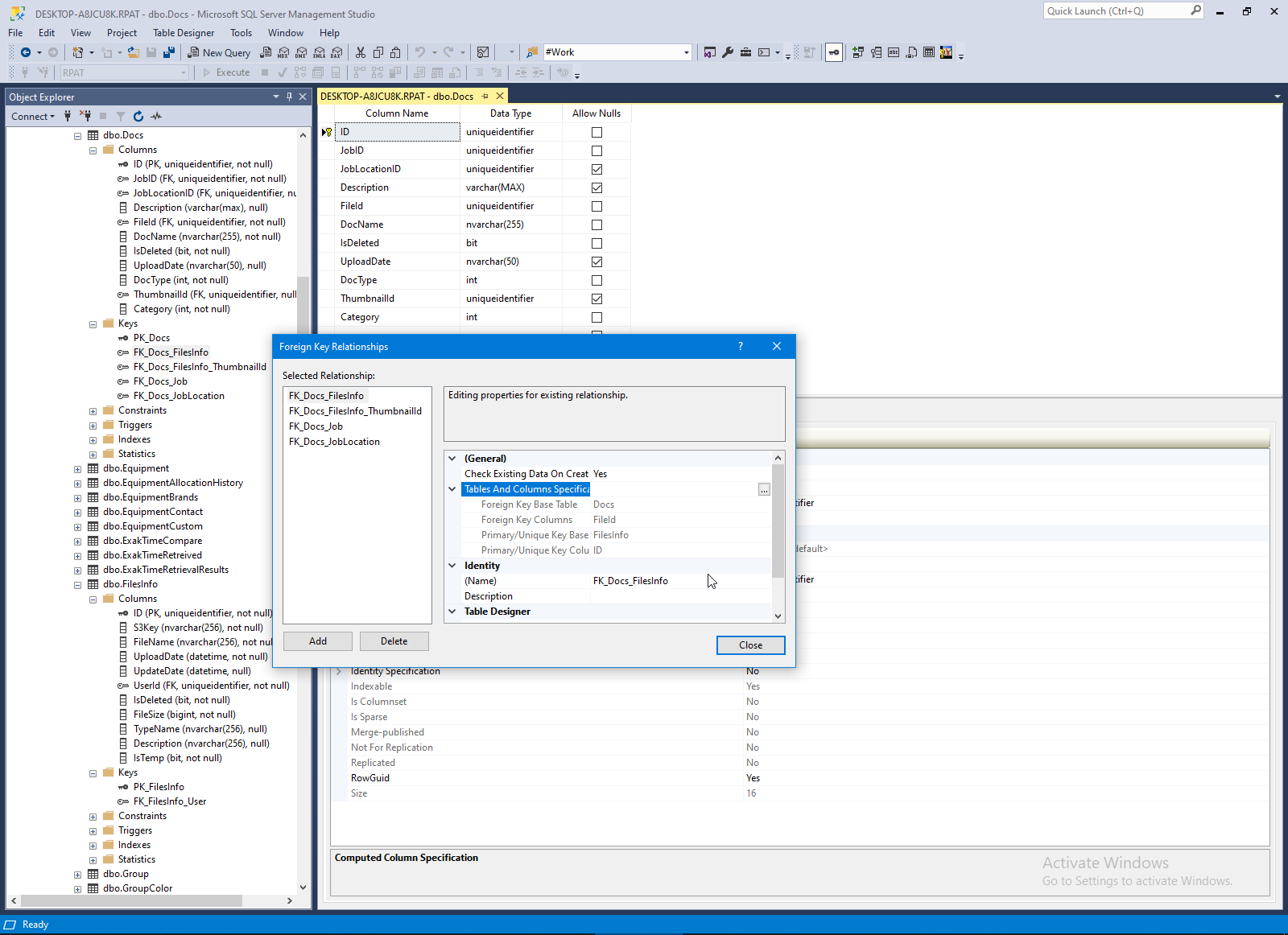
Task: Toggle Allow Nulls for DocName column
Action: (597, 224)
